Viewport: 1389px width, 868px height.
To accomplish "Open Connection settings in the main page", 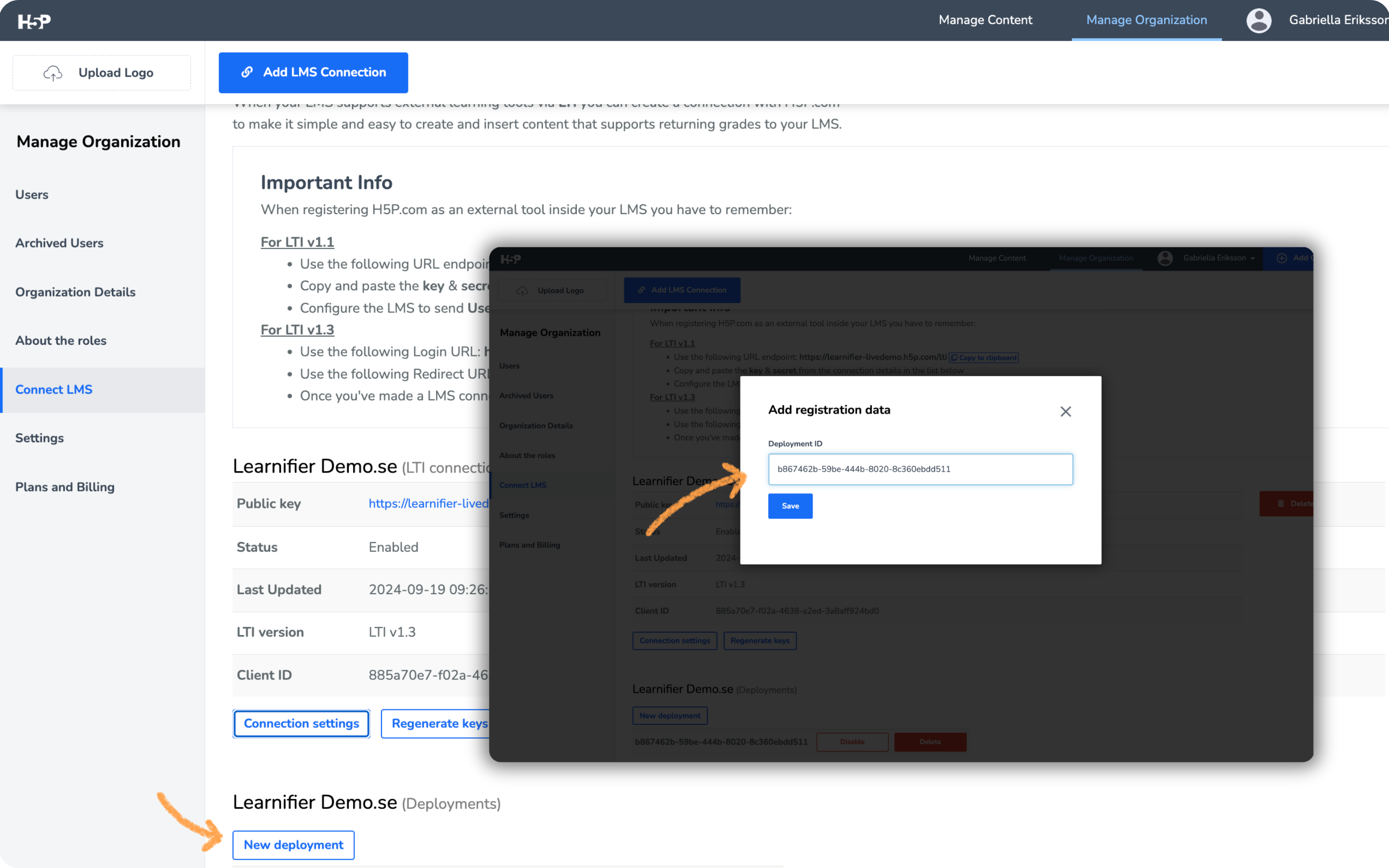I will [301, 724].
